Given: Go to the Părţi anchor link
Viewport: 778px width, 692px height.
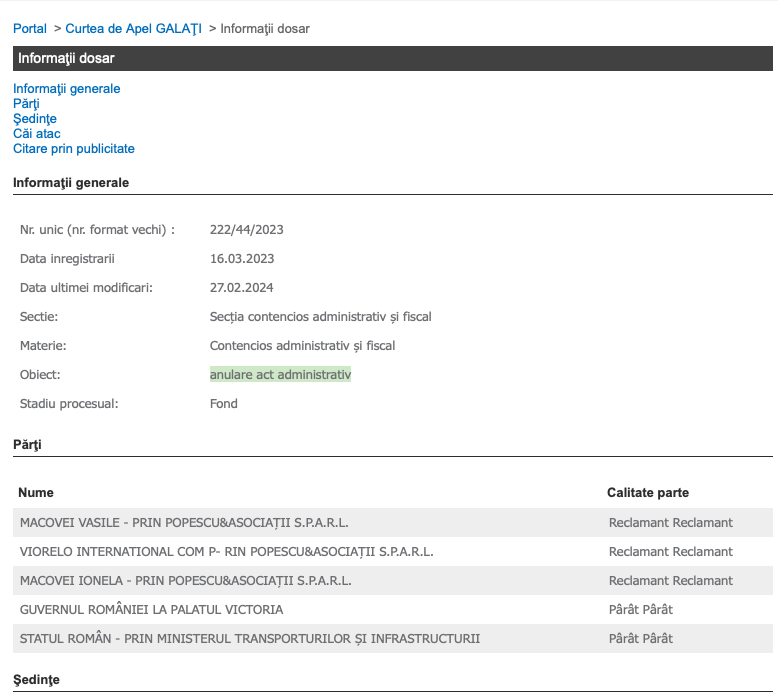Looking at the screenshot, I should click(26, 104).
